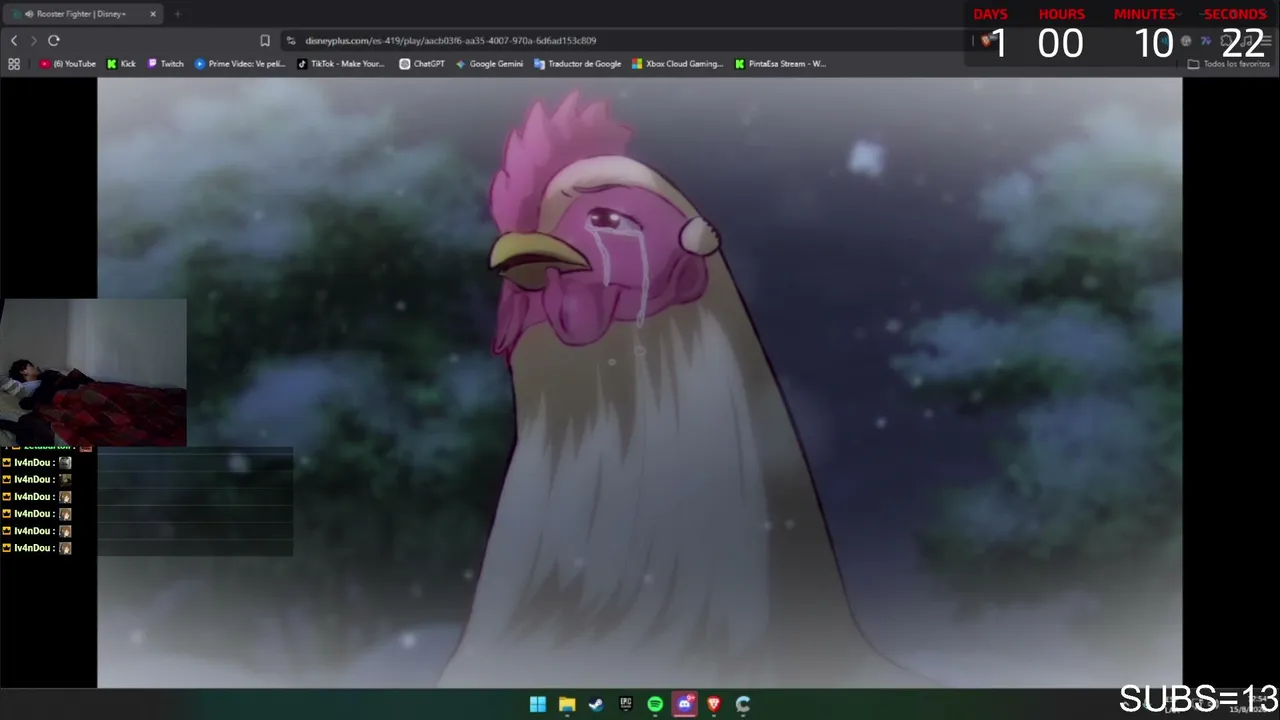Open the TikTok bookmark
Image resolution: width=1280 pixels, height=720 pixels.
(x=341, y=64)
